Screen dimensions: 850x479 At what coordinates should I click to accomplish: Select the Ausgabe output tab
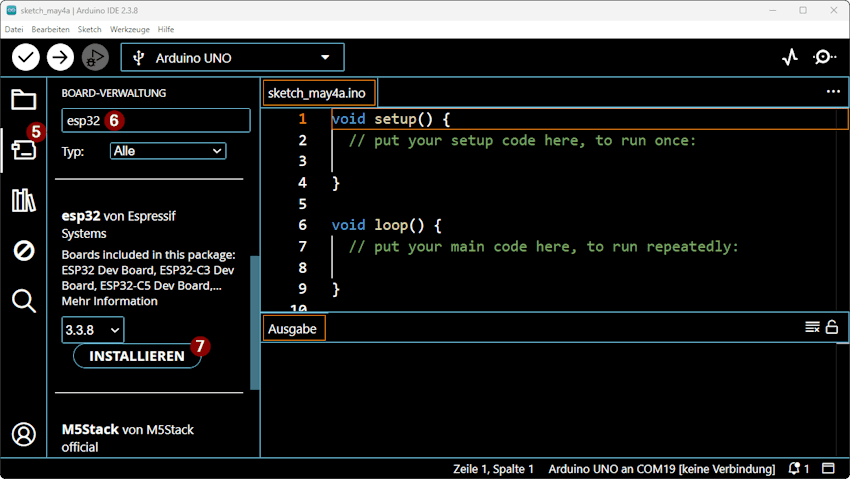click(x=294, y=328)
